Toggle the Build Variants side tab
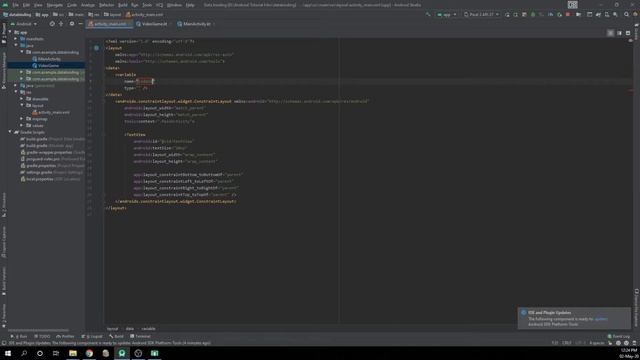Image resolution: width=640 pixels, height=360 pixels. [4, 281]
